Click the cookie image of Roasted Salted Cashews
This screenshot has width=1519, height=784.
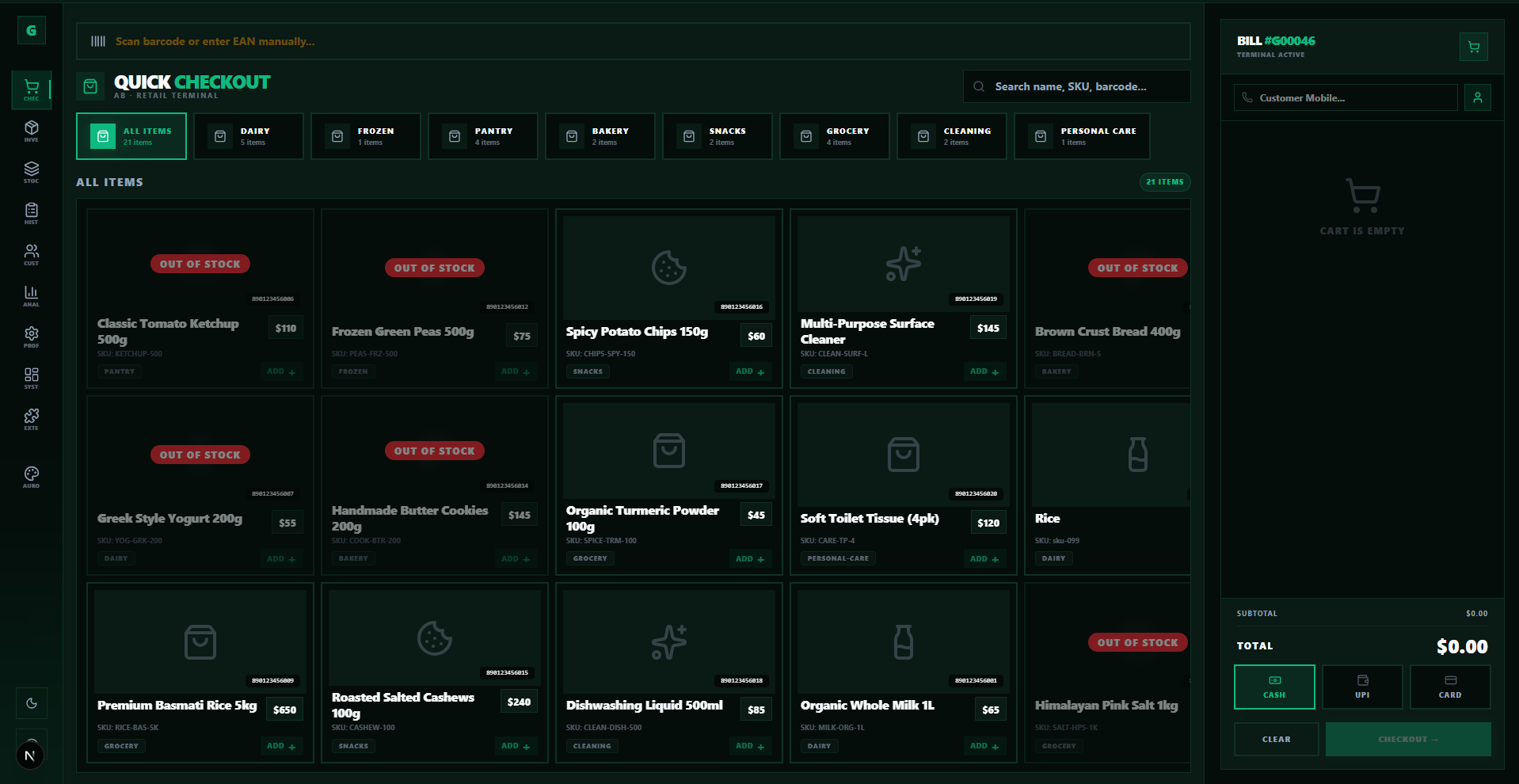tap(434, 637)
